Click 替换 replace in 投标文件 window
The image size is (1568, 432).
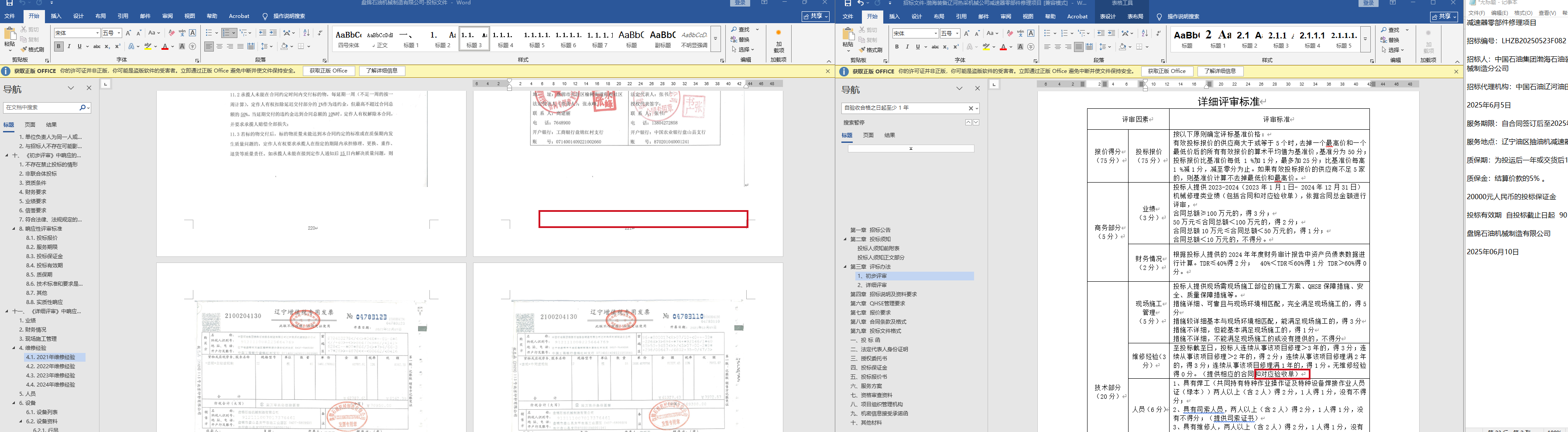pos(740,40)
